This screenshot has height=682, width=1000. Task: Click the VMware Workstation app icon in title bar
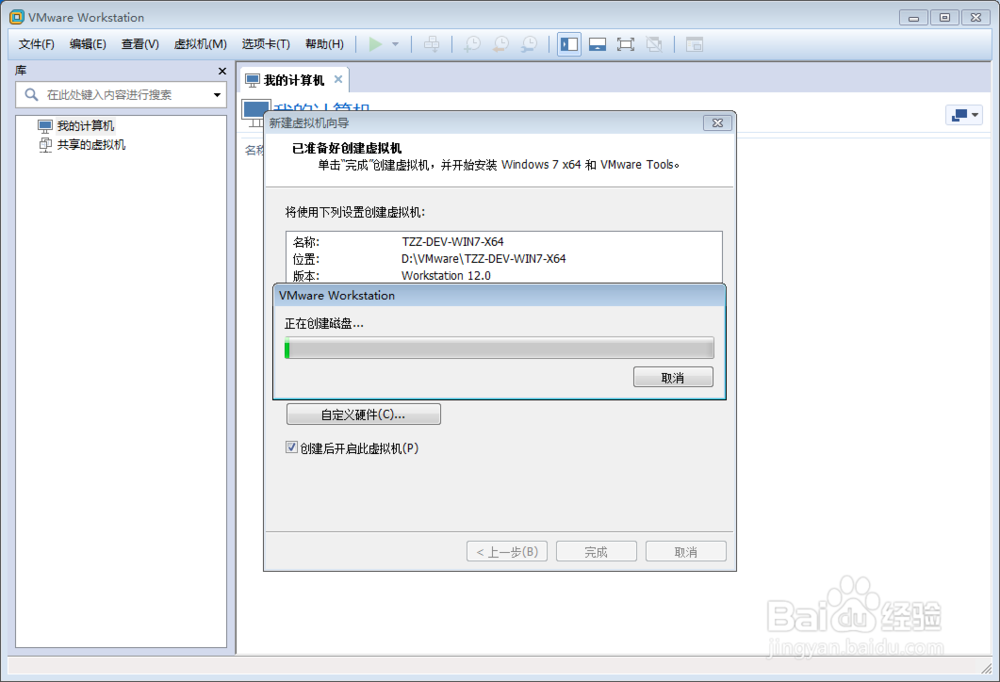[x=17, y=17]
